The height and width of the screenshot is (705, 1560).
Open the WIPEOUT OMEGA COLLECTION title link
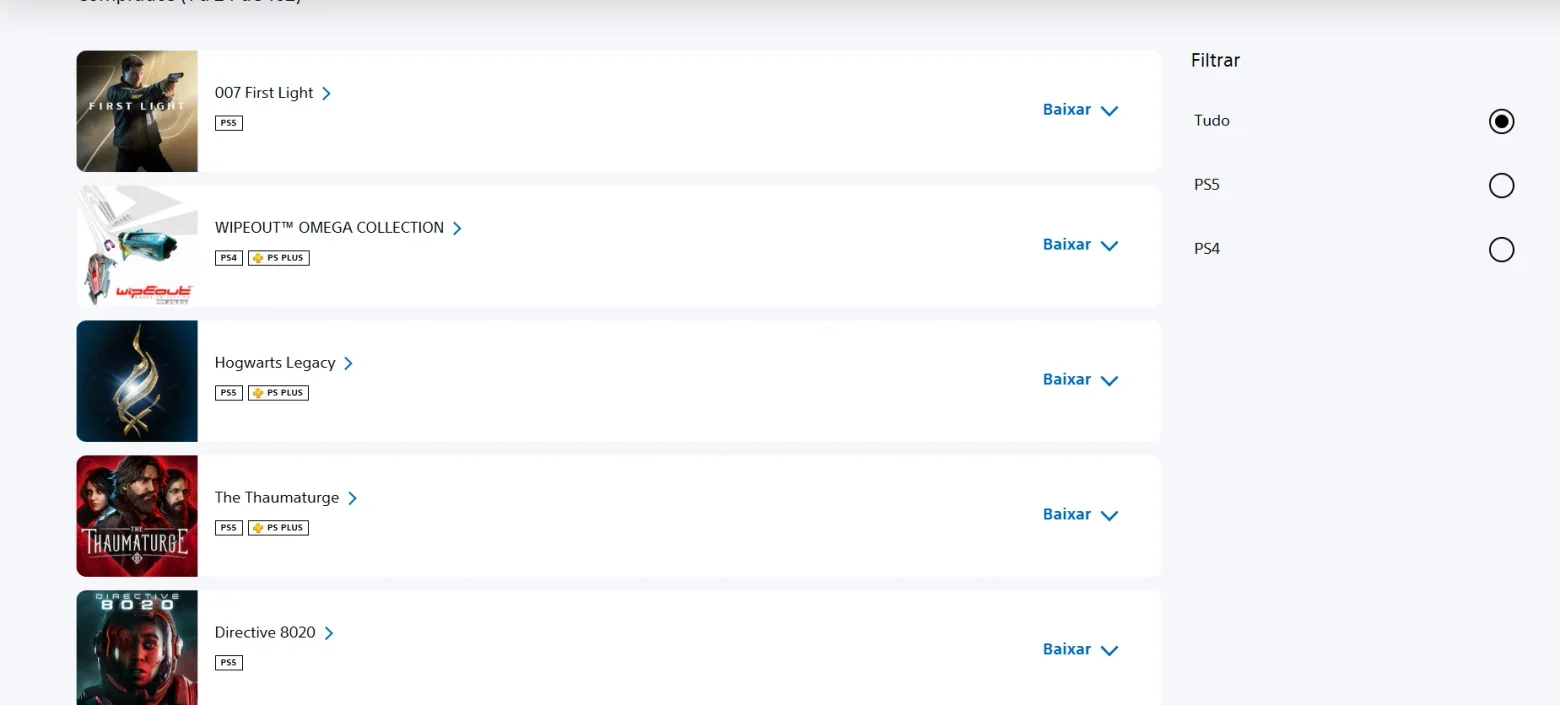[329, 228]
